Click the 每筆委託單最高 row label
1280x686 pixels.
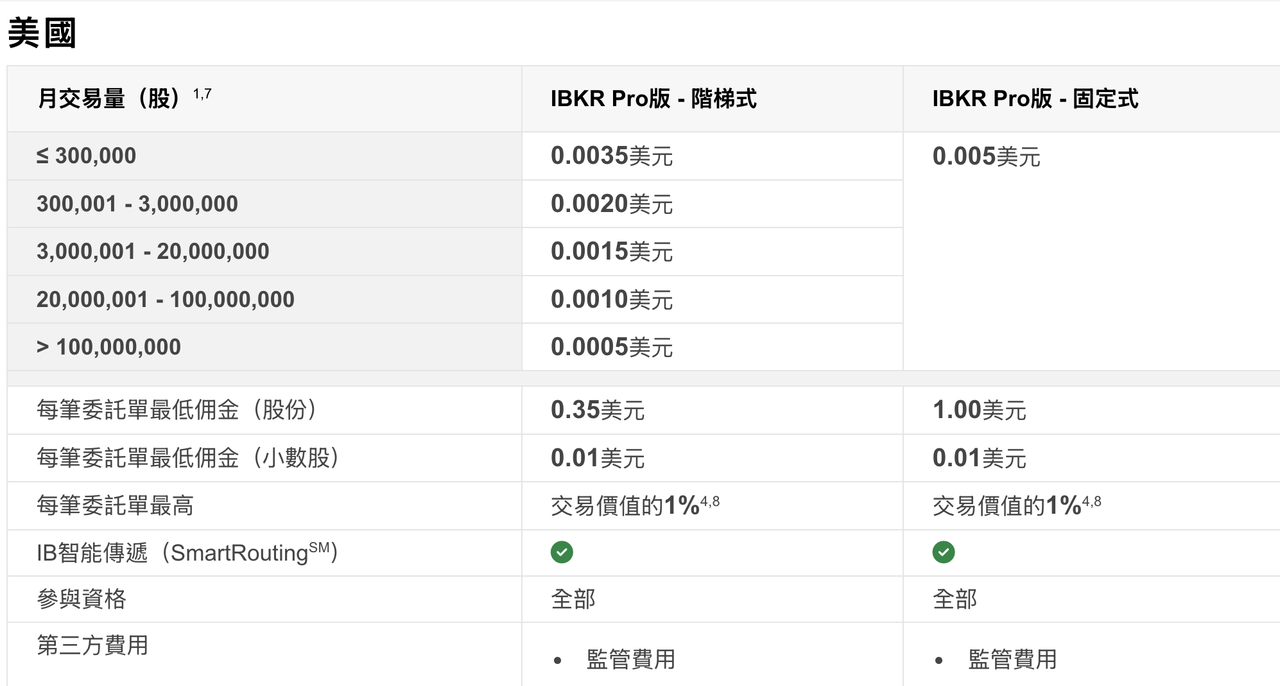pyautogui.click(x=115, y=506)
